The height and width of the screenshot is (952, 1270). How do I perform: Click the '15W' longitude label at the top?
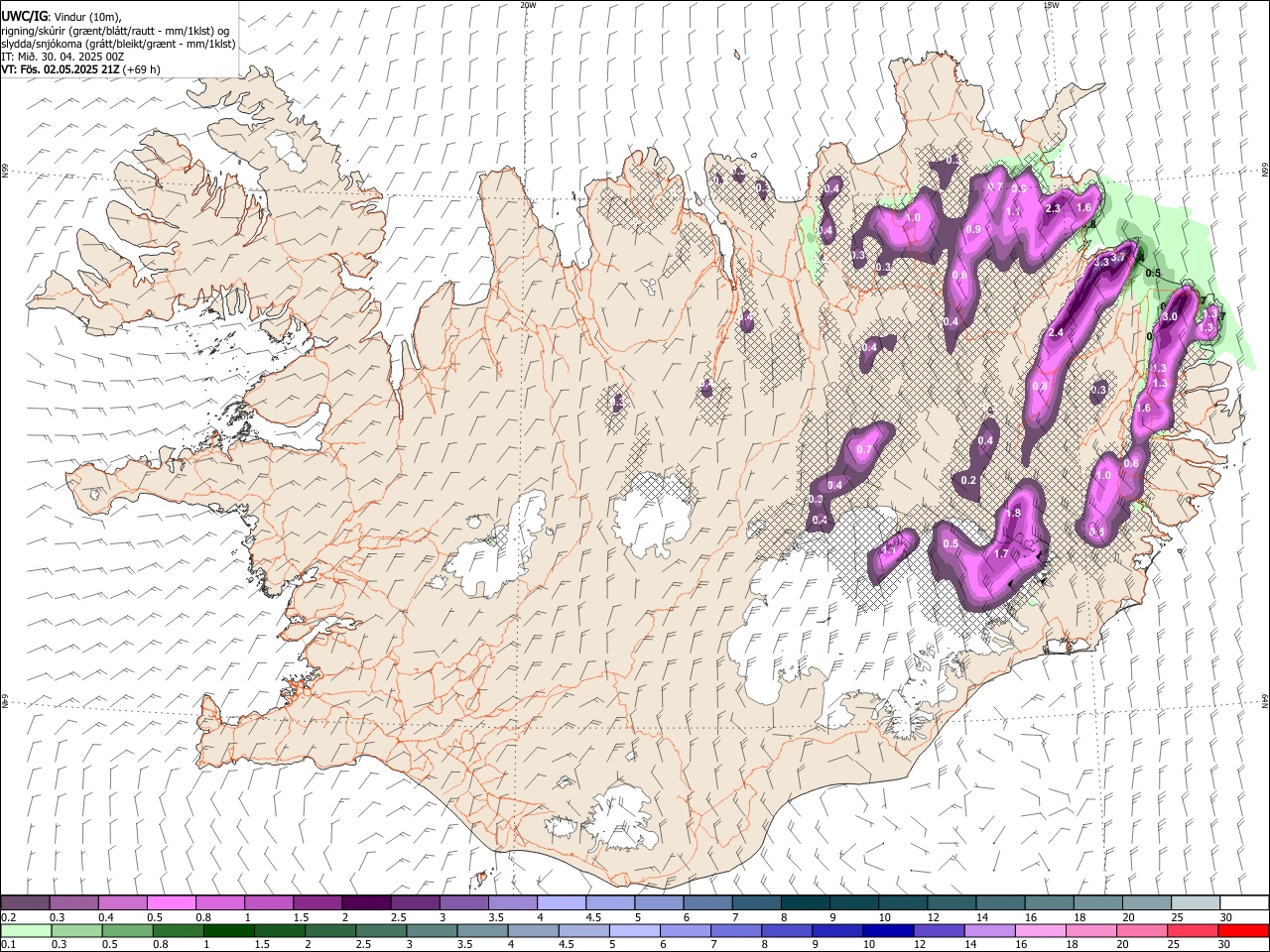pyautogui.click(x=1051, y=5)
